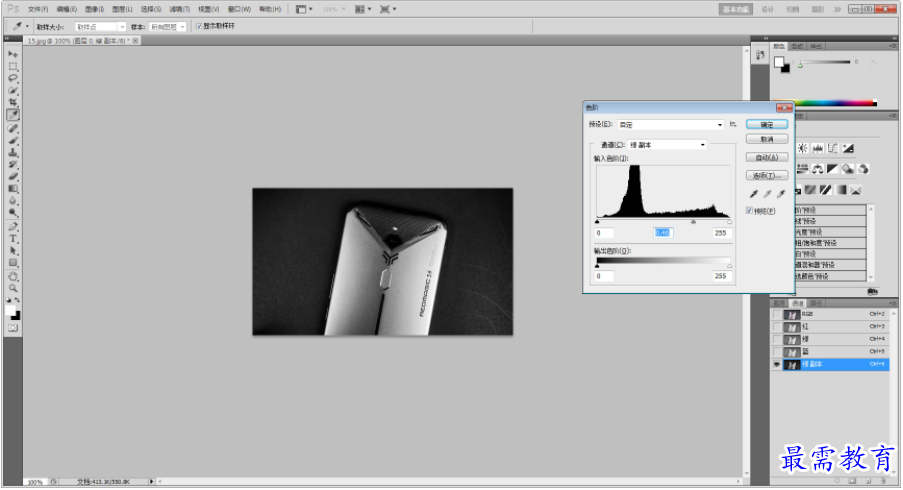This screenshot has height=490, width=903.
Task: Select the Dodge tool
Action: click(13, 212)
